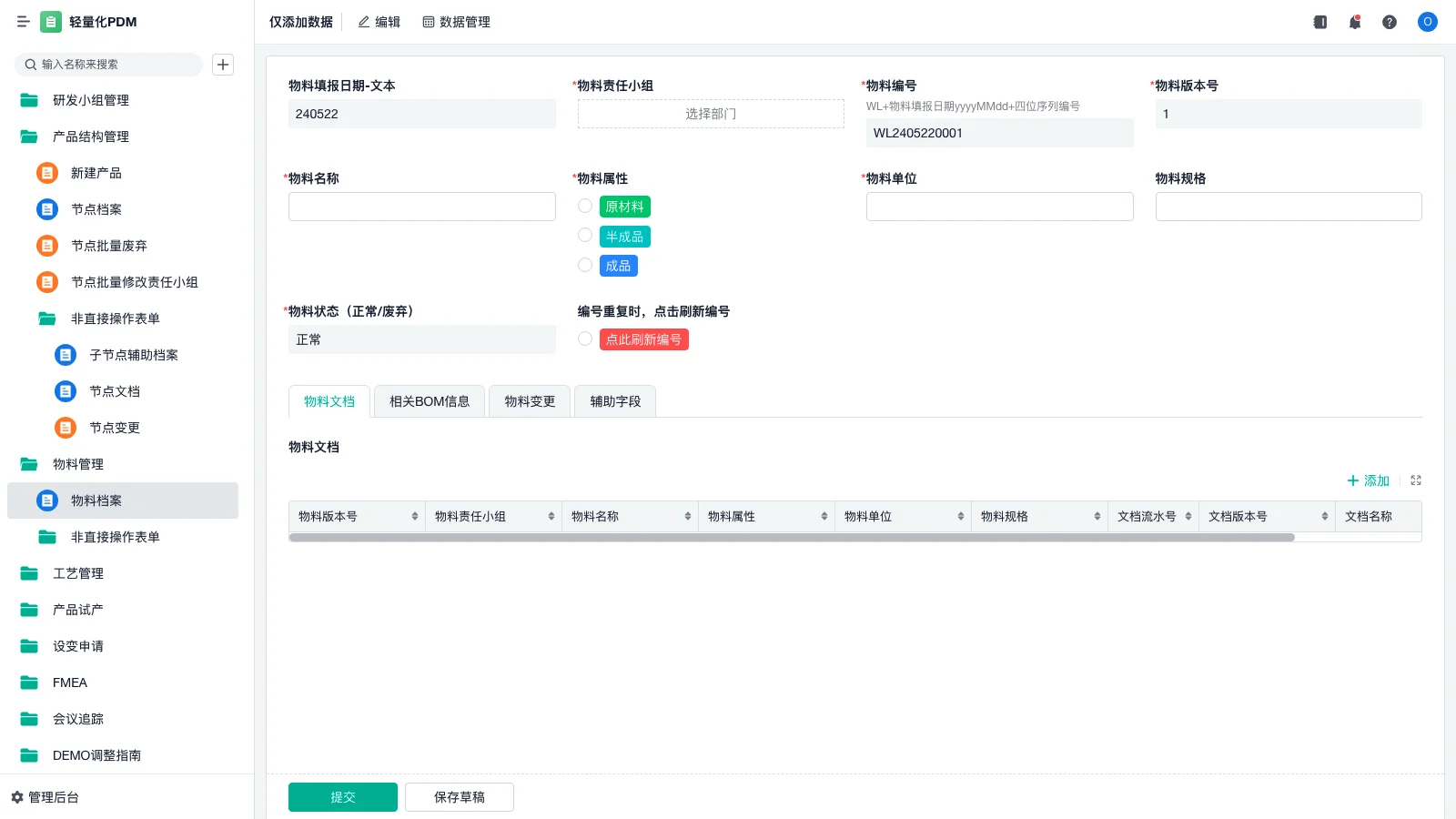The height and width of the screenshot is (819, 1456).
Task: Click the 新建产品 document icon
Action: pos(46,173)
